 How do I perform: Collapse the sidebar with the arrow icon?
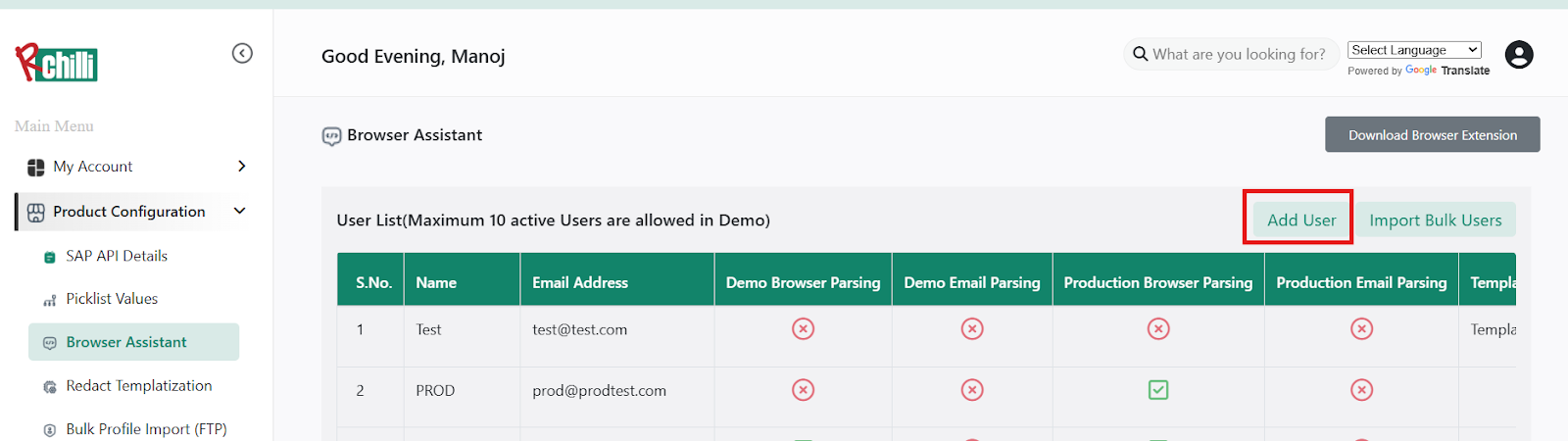coord(242,53)
